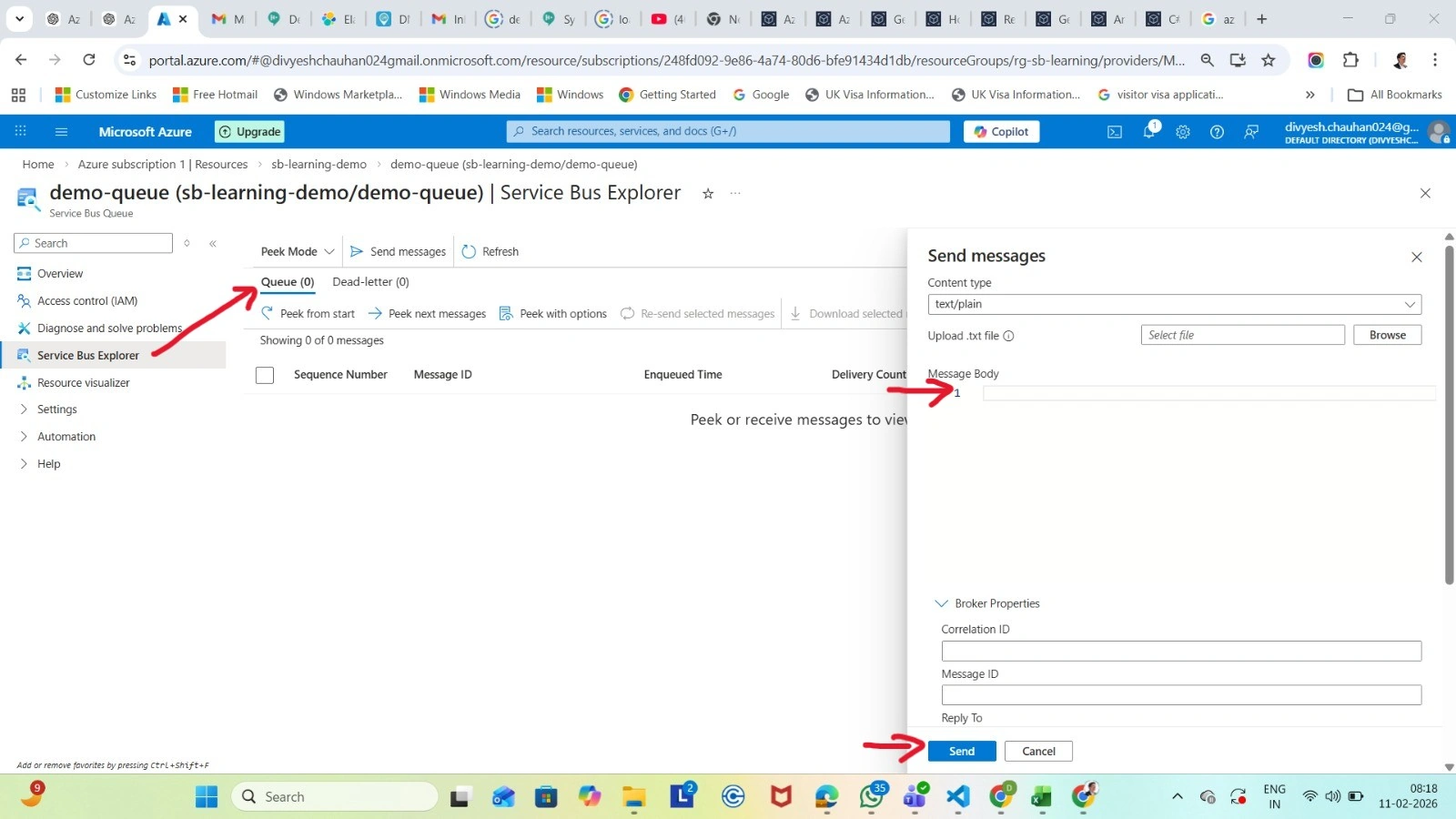This screenshot has height=819, width=1456.
Task: Open the All Bookmarks folder
Action: [x=1395, y=95]
